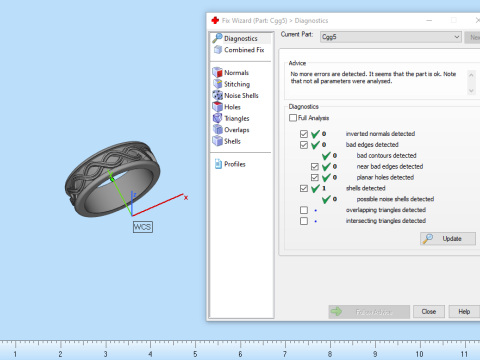Minimize the Fix Wizard window

pos(429,21)
